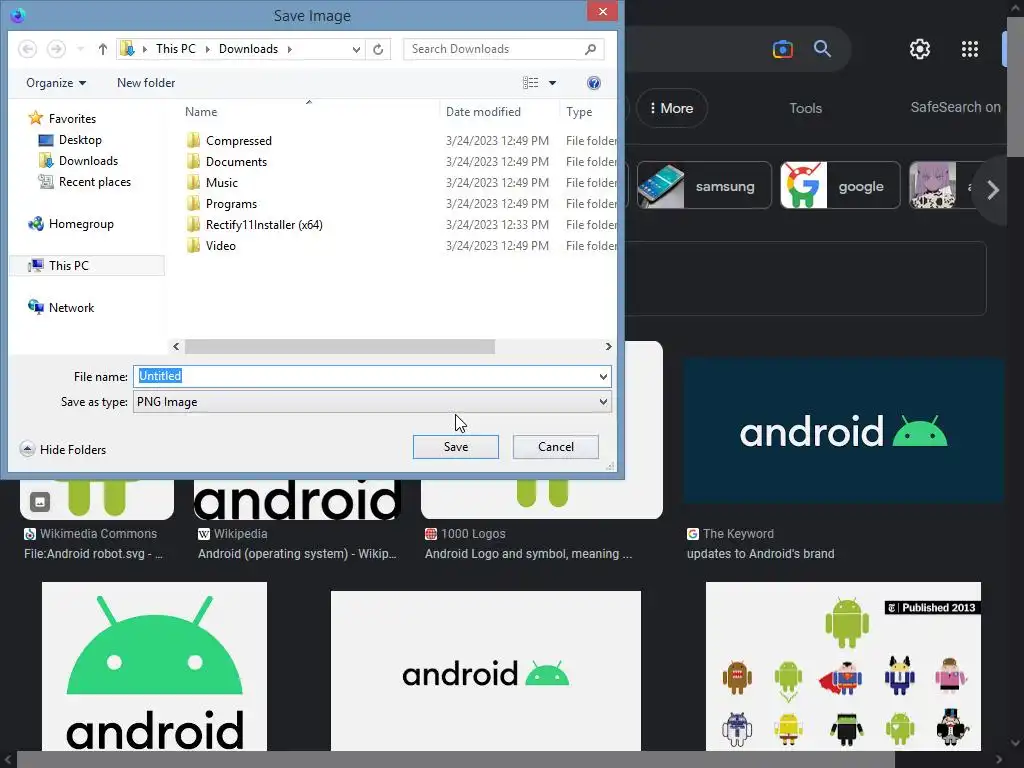Select the Music folder icon

coord(193,182)
